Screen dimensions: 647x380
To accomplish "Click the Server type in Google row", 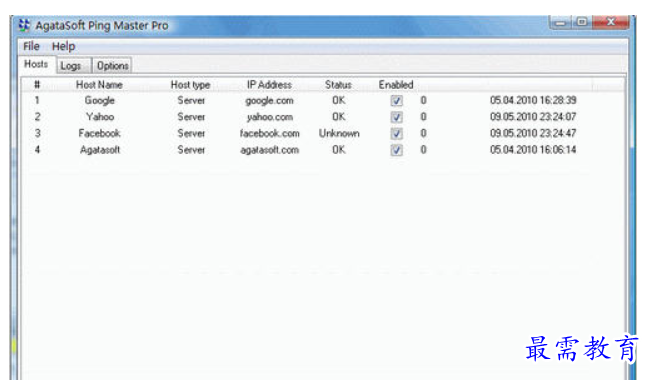I will (191, 100).
